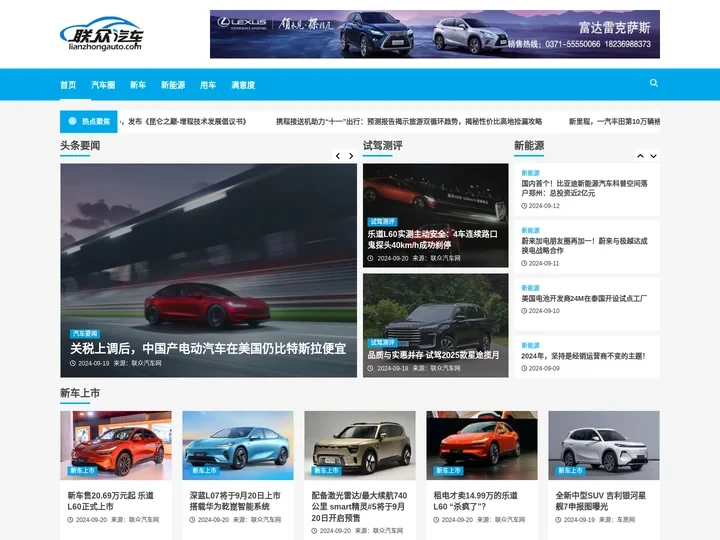Screen dimensions: 720x540
Task: Click the Lexus 富达雷克萨斯 banner ad
Action: [x=435, y=34]
